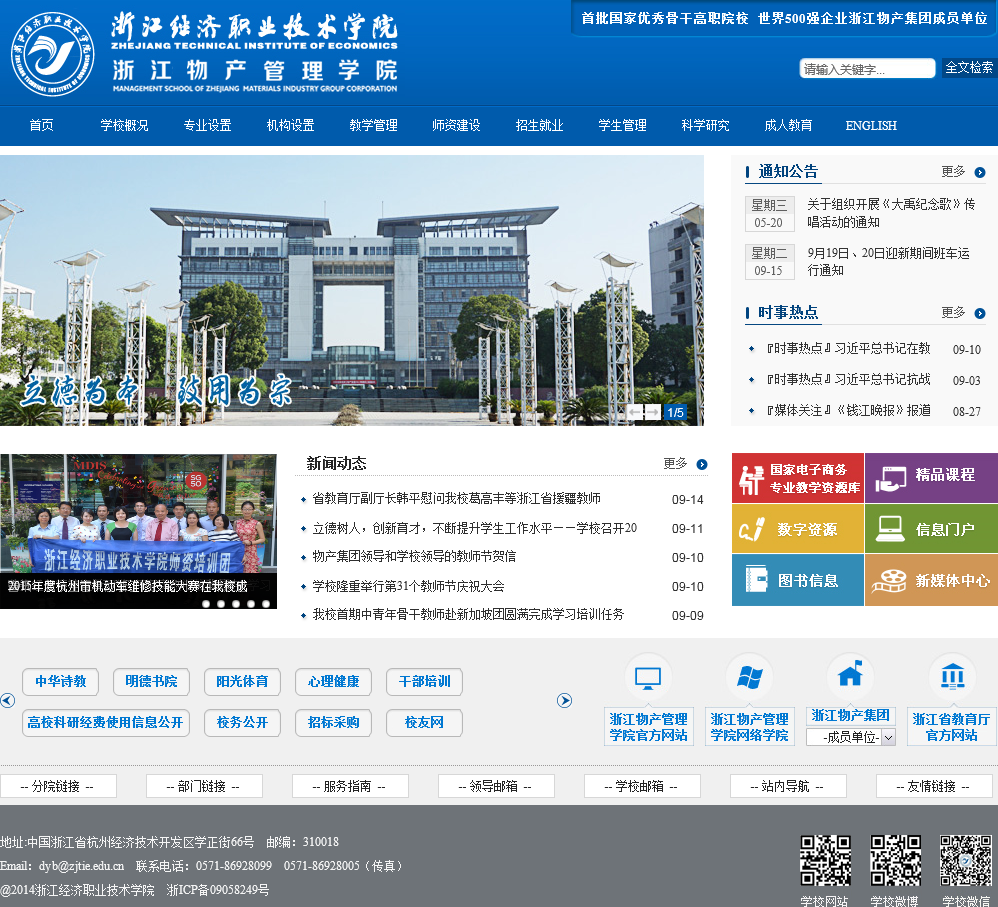Select first dot of news photo carousel
The height and width of the screenshot is (907, 998).
pyautogui.click(x=206, y=603)
